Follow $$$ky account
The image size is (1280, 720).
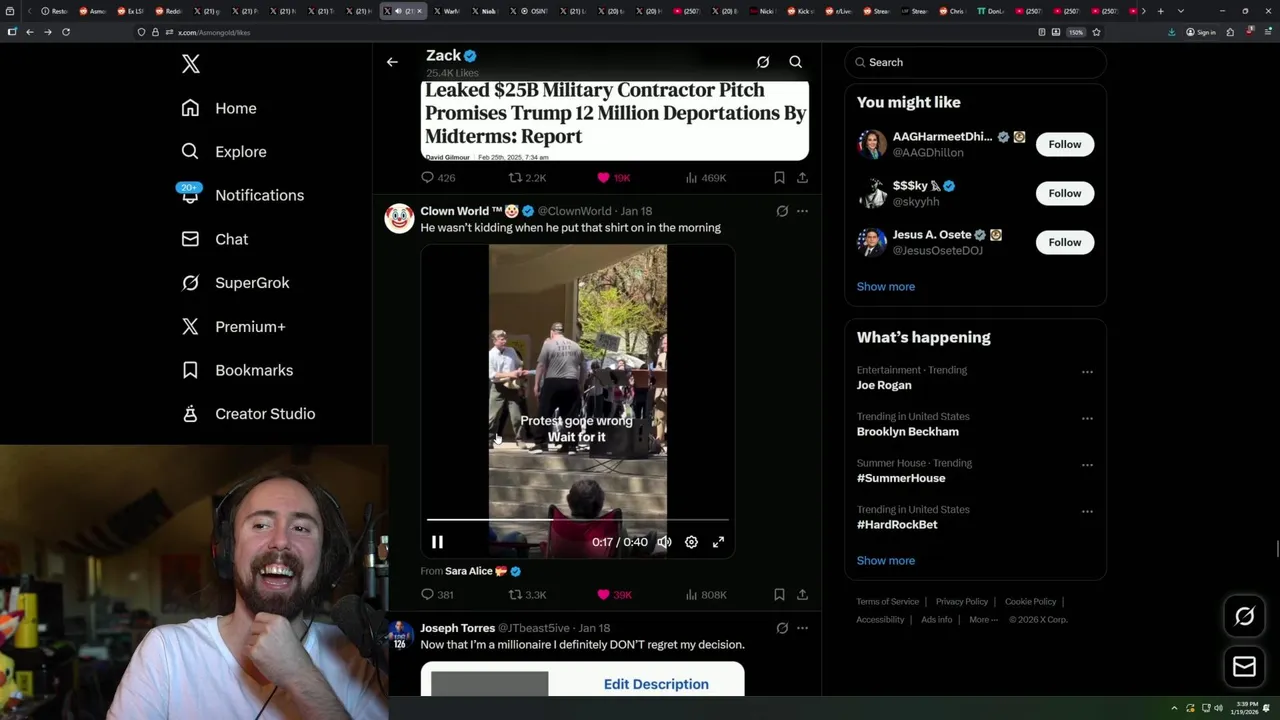(1065, 193)
